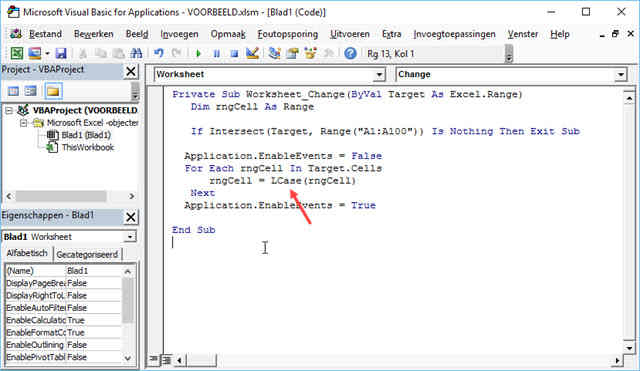
Task: Click the Undo arrow icon
Action: [159, 53]
